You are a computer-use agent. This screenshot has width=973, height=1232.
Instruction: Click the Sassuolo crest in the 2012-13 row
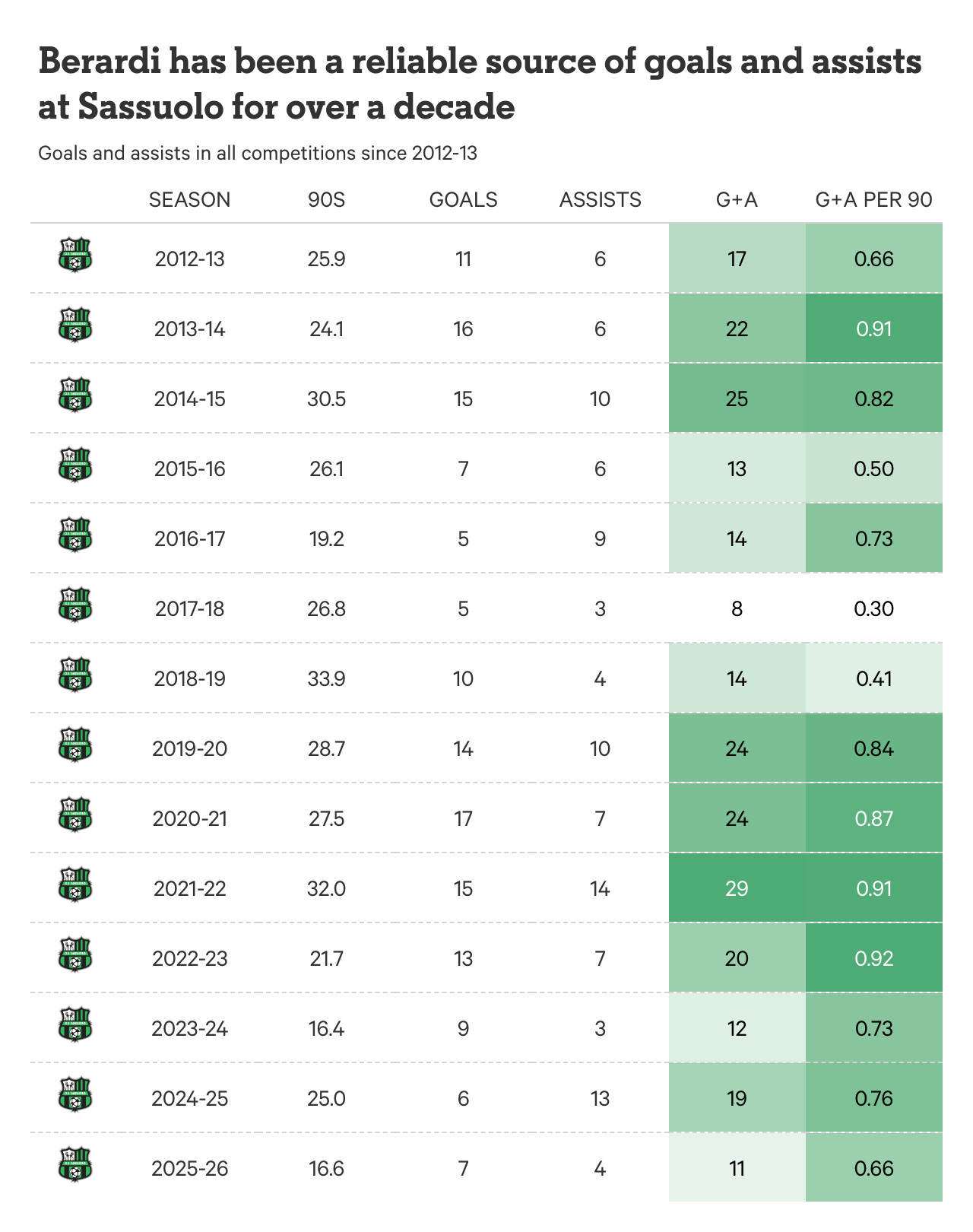[74, 256]
